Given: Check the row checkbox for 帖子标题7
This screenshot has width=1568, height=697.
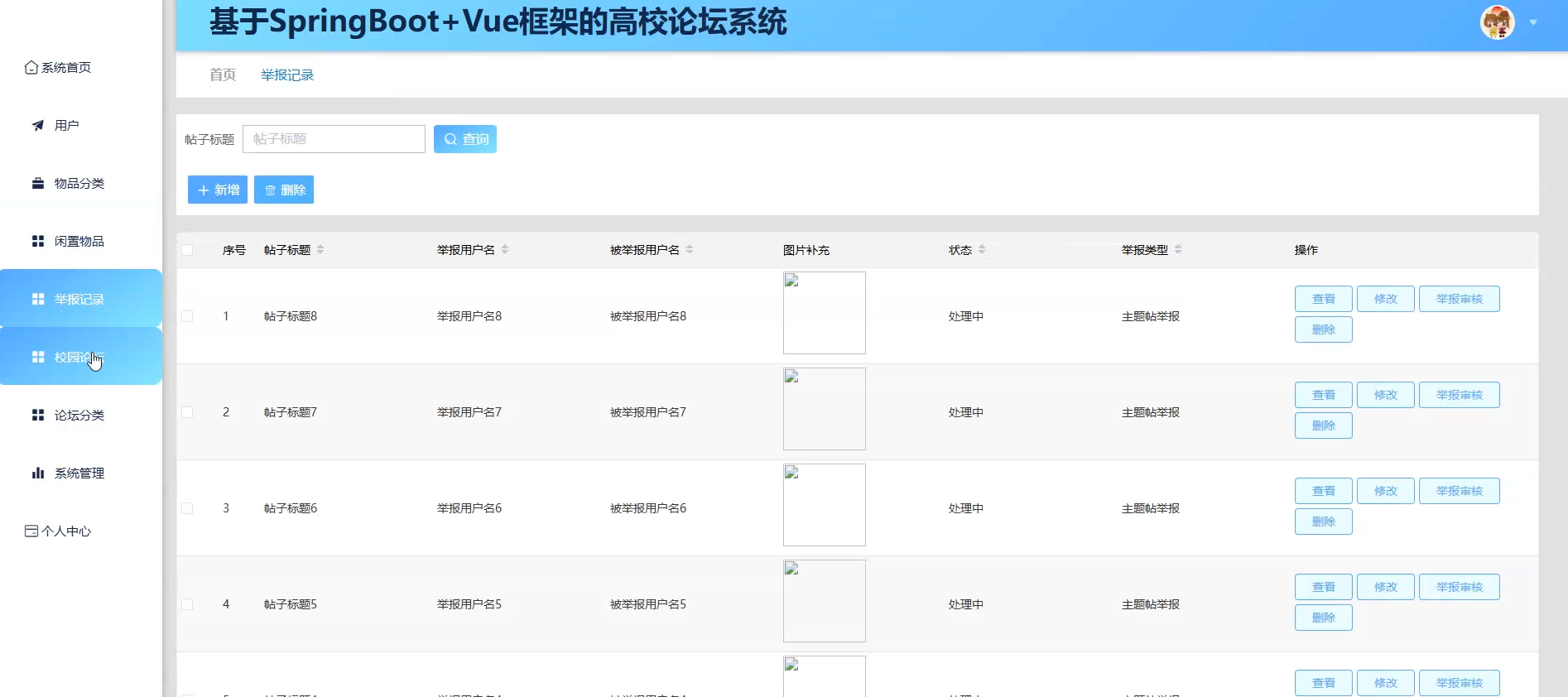Looking at the screenshot, I should click(187, 412).
